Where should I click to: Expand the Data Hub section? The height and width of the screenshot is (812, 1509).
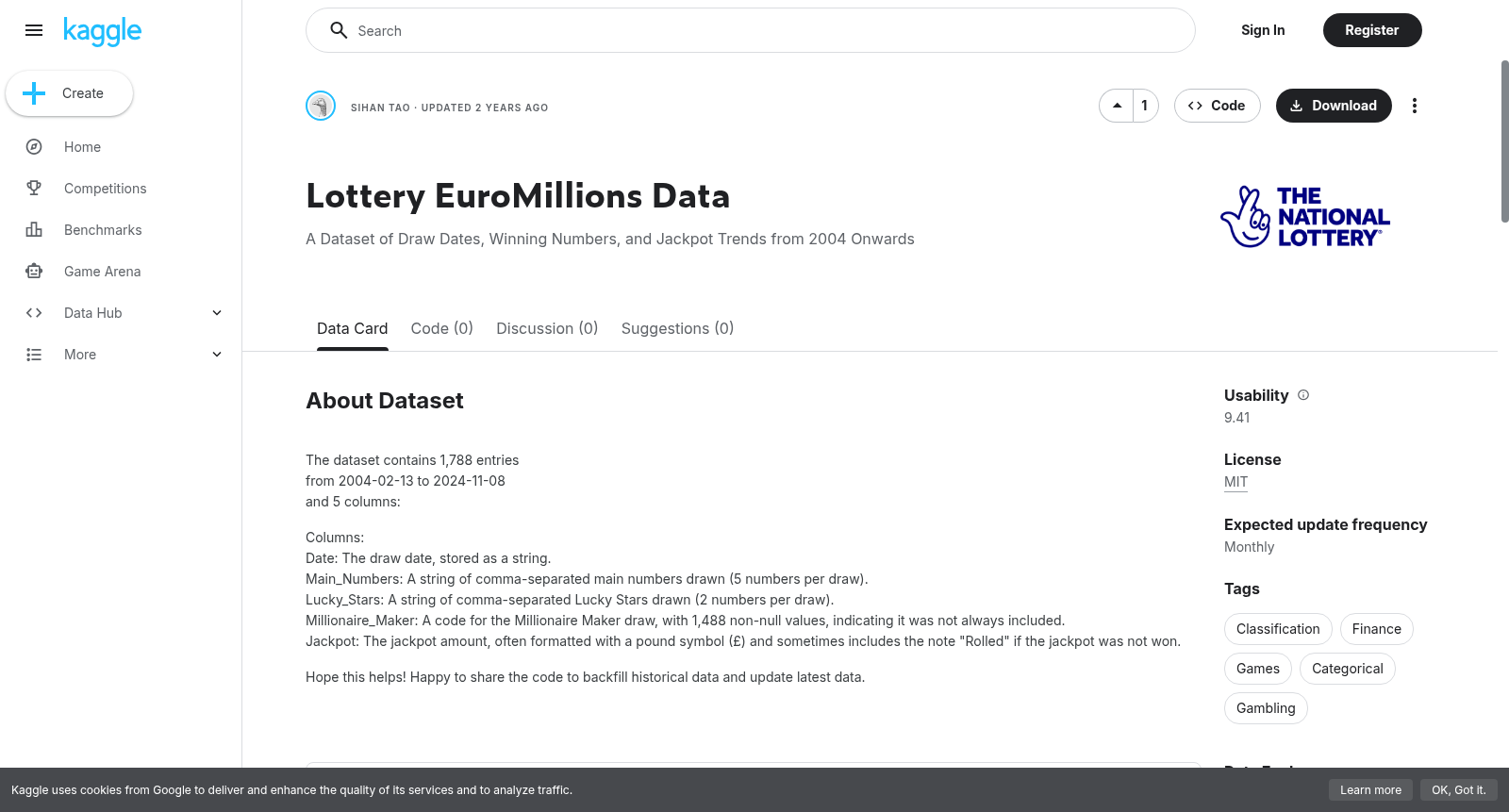[x=217, y=313]
